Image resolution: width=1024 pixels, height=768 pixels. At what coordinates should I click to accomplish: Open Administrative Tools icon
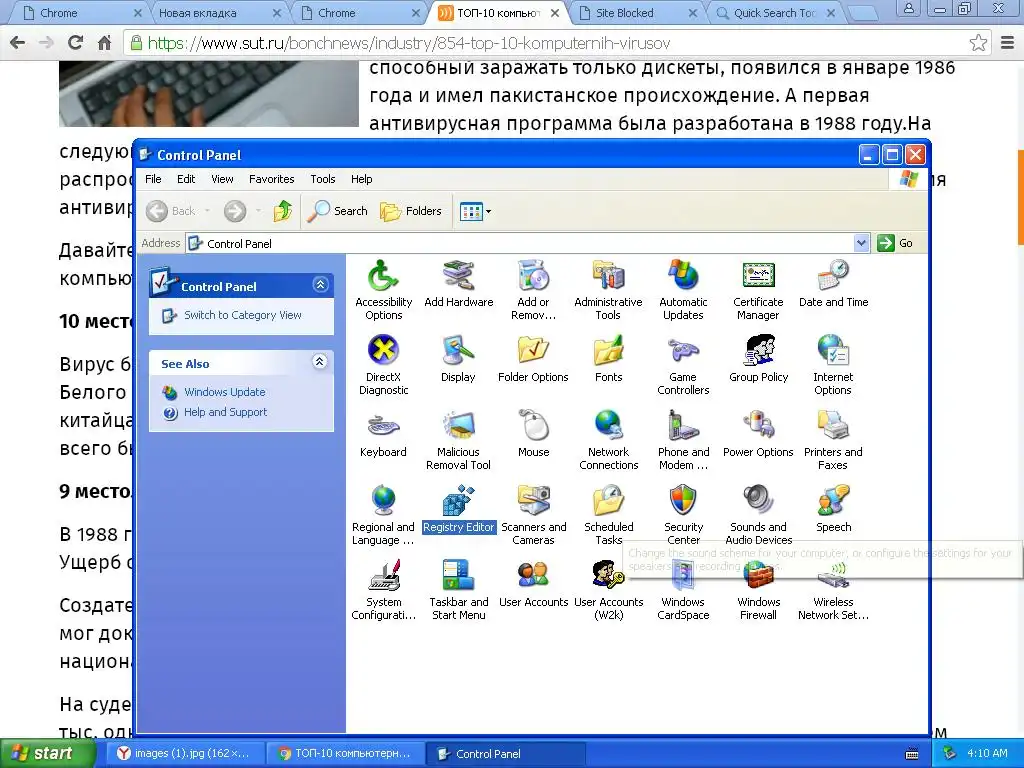pyautogui.click(x=608, y=276)
